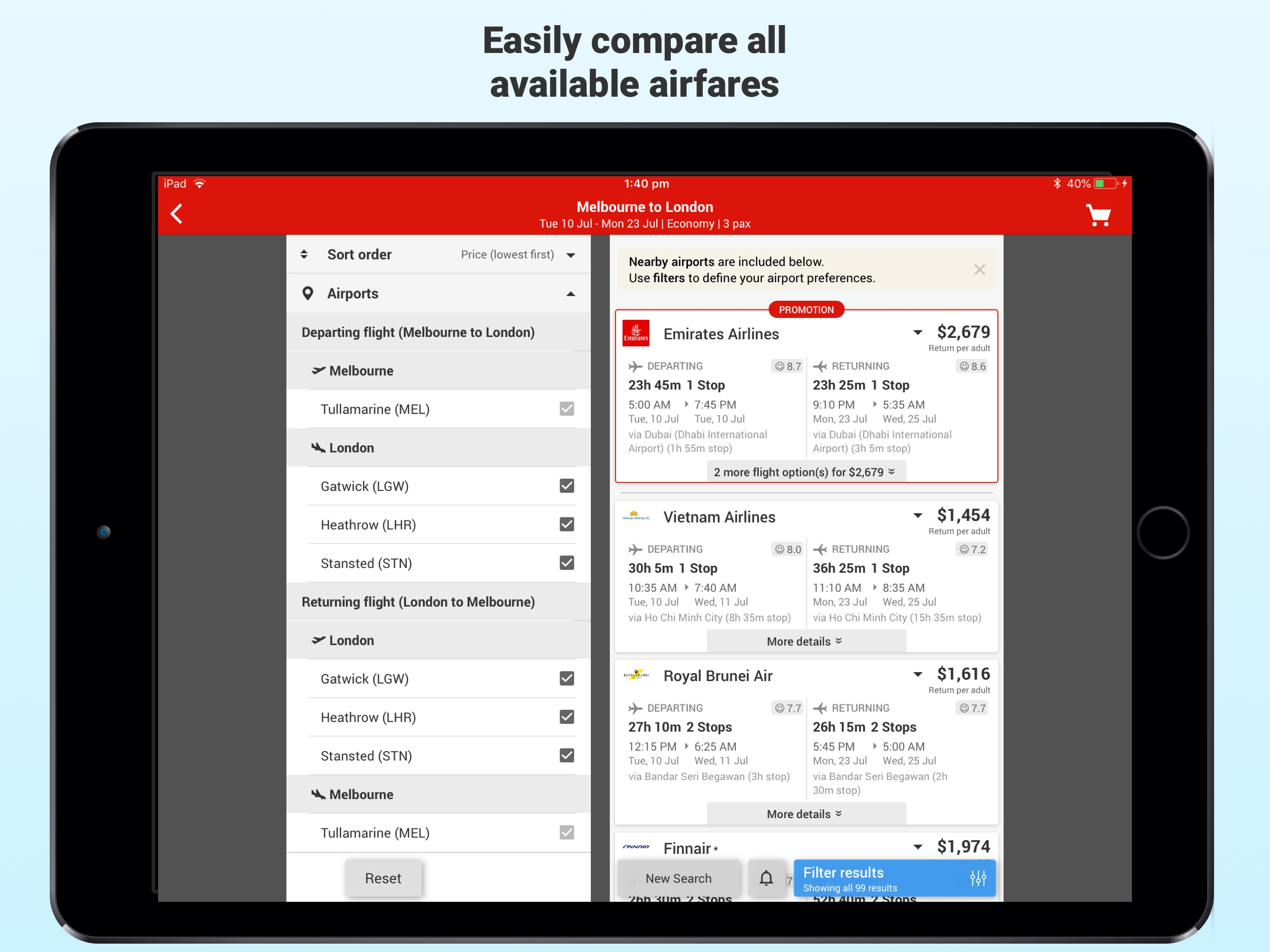The height and width of the screenshot is (952, 1270).
Task: Tap the New Search button
Action: click(678, 878)
